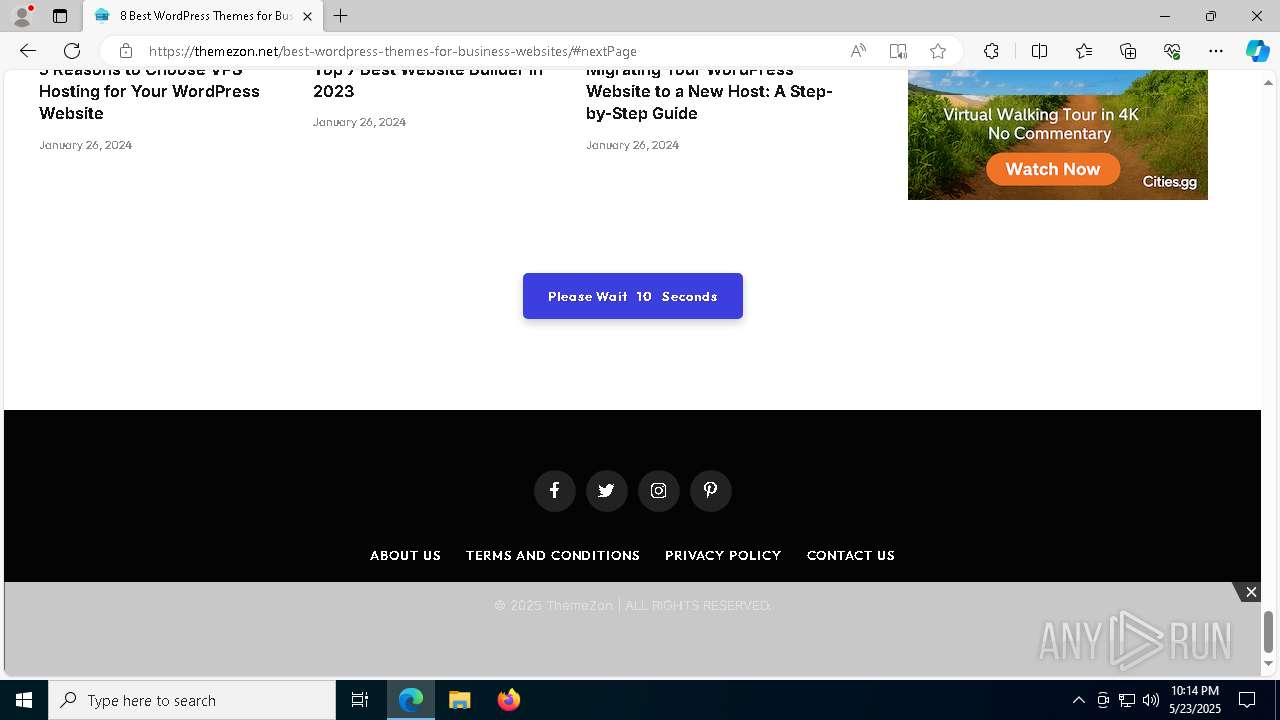Close the bottom ad banner
The height and width of the screenshot is (720, 1280).
1251,592
